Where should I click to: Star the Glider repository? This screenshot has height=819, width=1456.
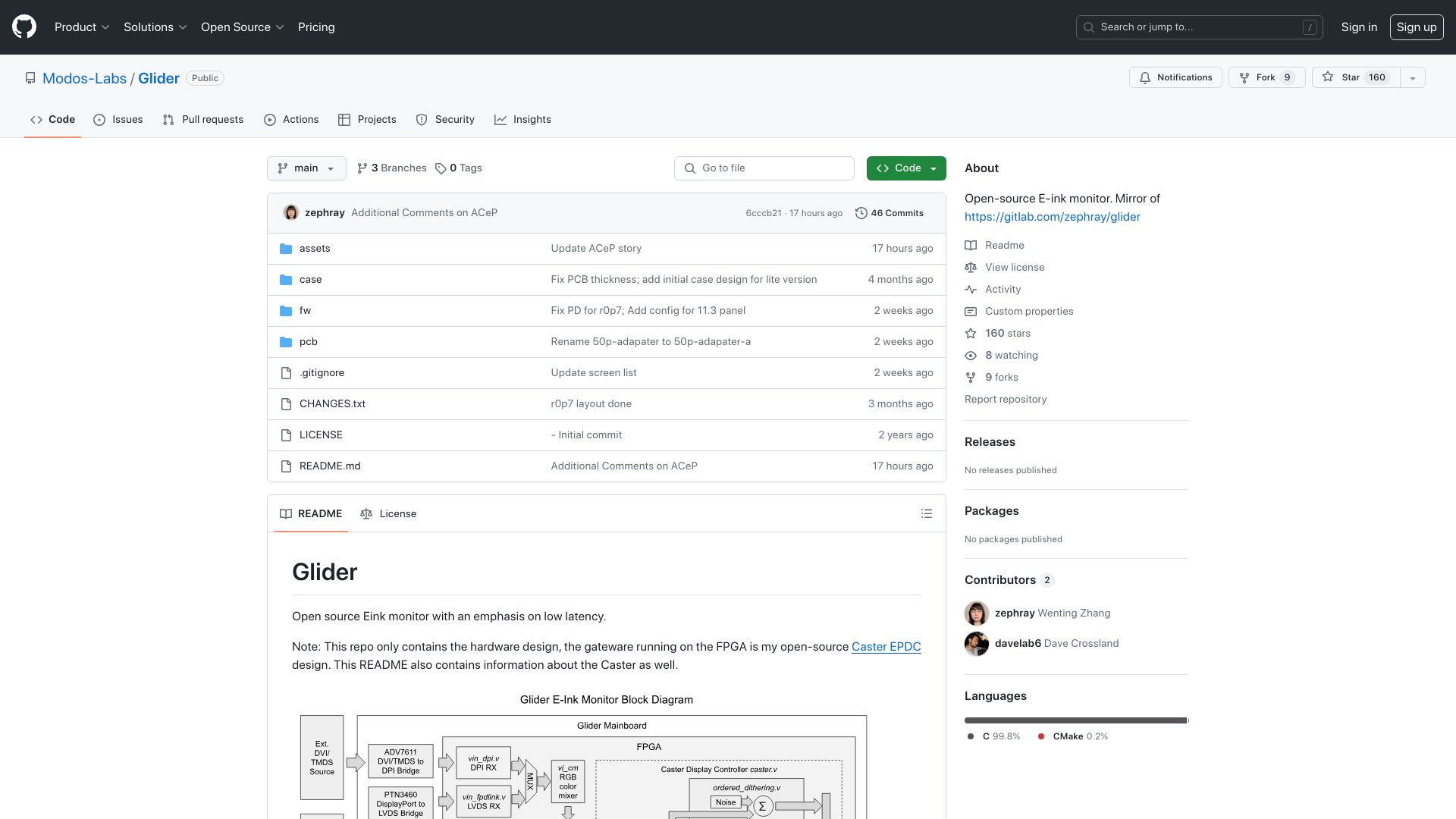(1356, 77)
